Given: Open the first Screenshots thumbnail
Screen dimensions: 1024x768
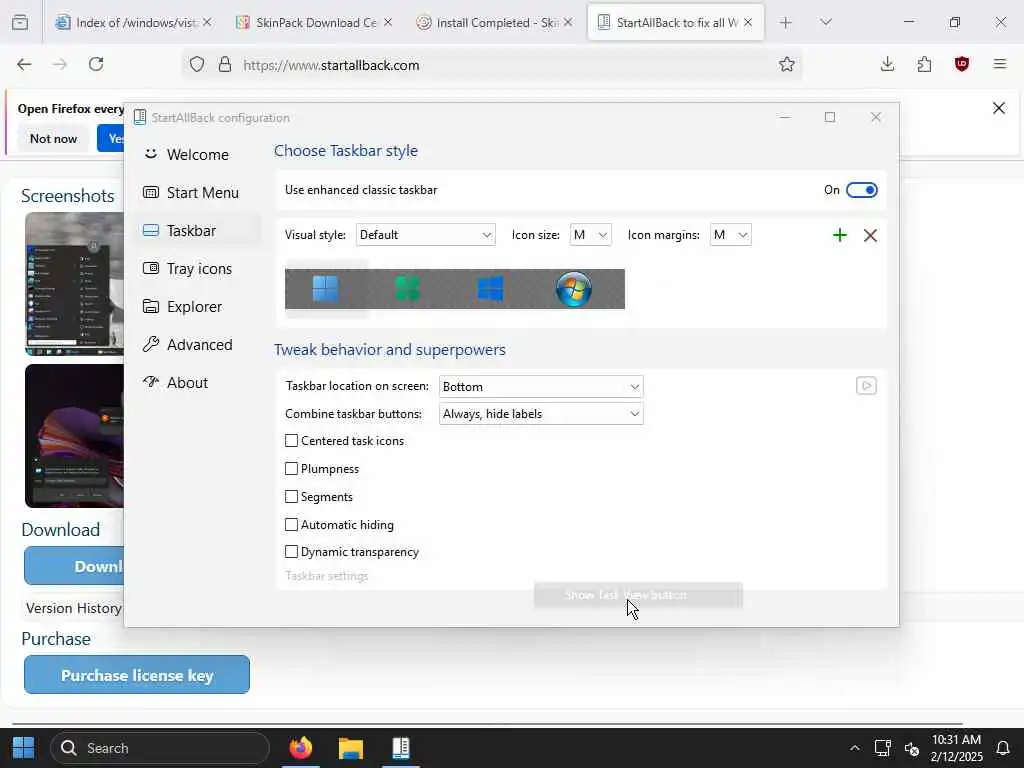Looking at the screenshot, I should point(74,283).
